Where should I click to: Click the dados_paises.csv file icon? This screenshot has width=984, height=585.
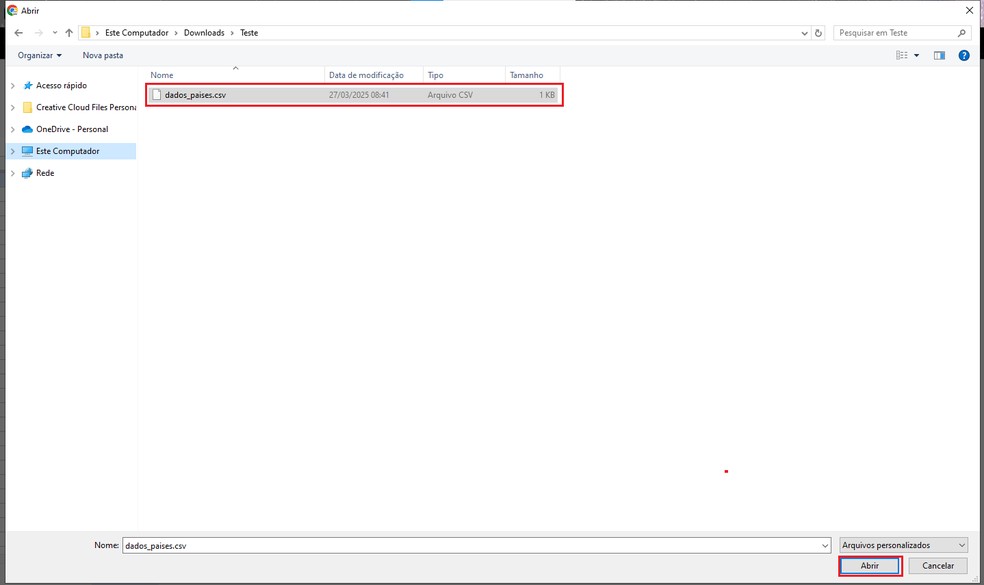point(156,95)
